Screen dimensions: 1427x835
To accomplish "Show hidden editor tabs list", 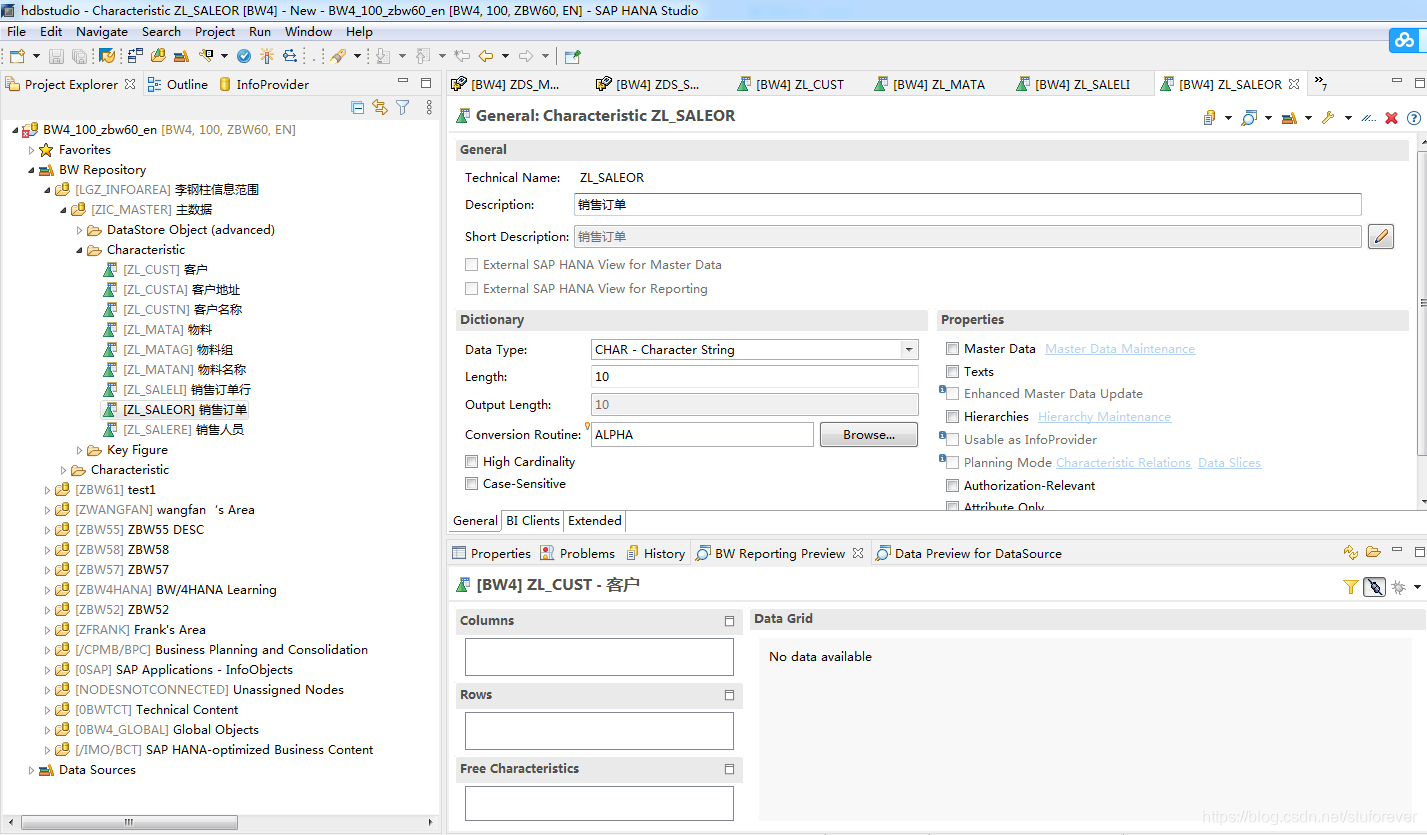I will pos(1321,84).
